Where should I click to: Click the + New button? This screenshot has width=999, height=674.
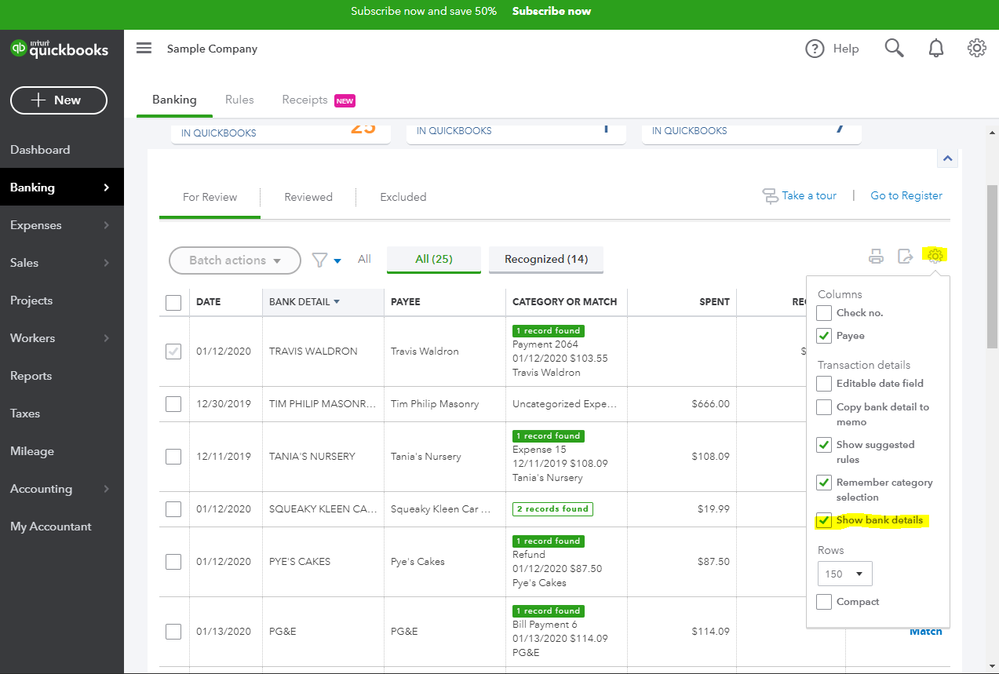[59, 100]
